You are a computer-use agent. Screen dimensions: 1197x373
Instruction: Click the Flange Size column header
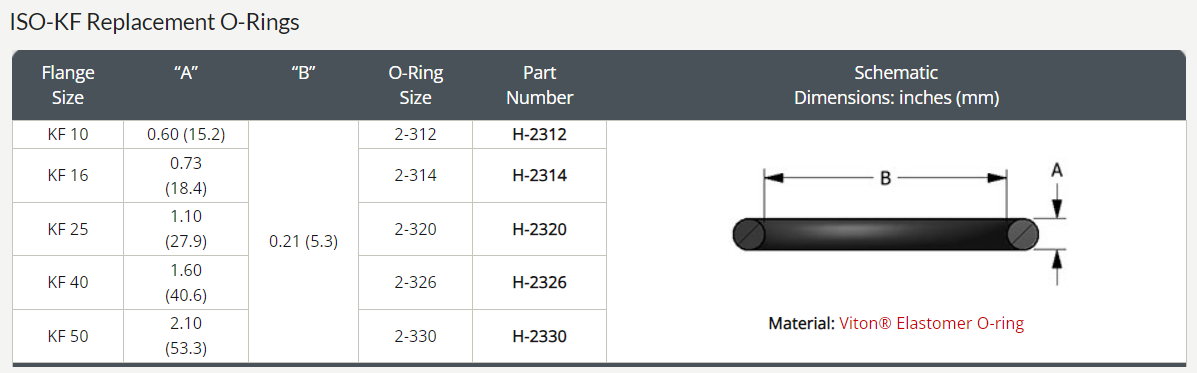[68, 85]
